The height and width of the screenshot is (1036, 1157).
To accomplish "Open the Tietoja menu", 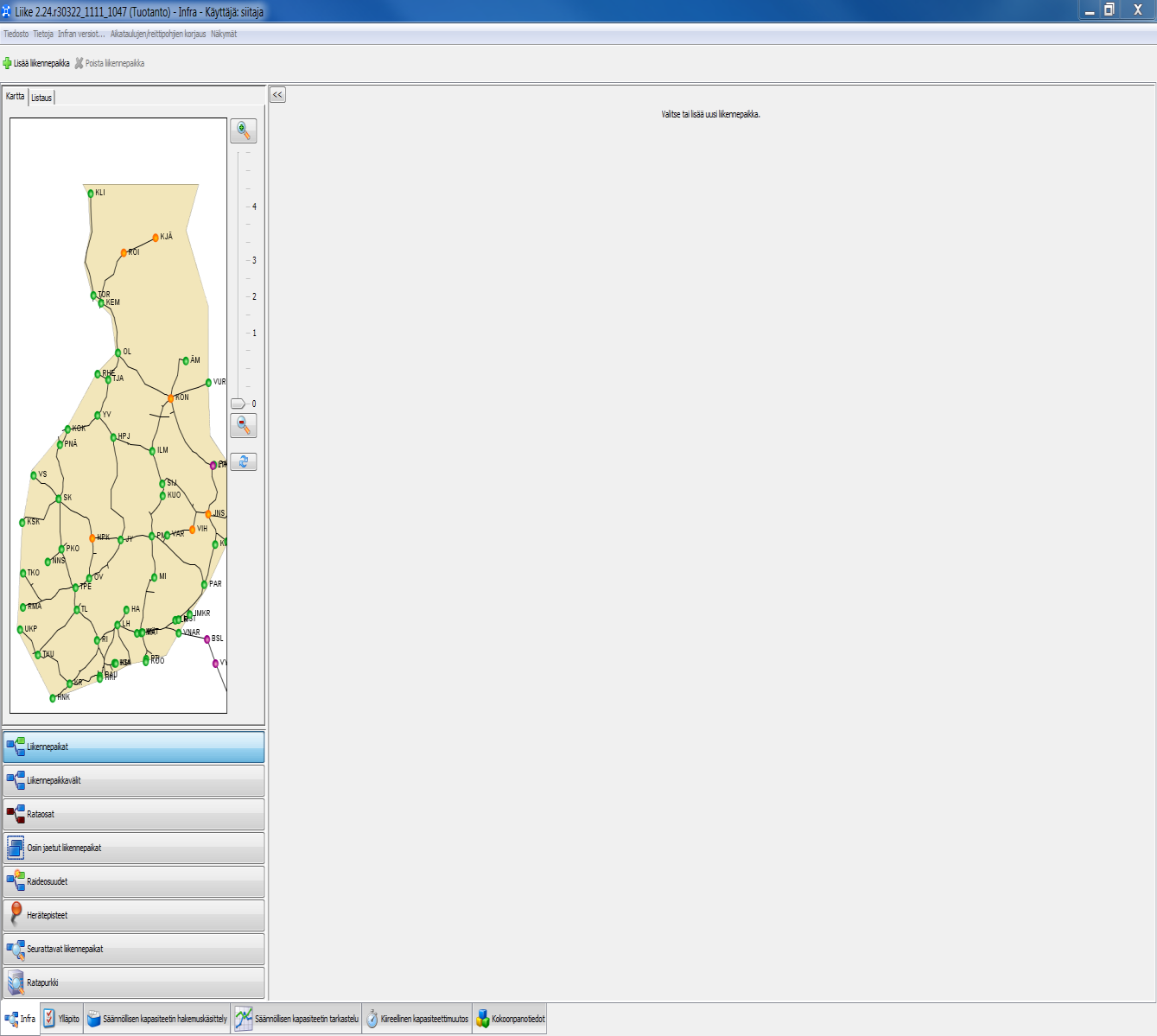I will point(43,34).
